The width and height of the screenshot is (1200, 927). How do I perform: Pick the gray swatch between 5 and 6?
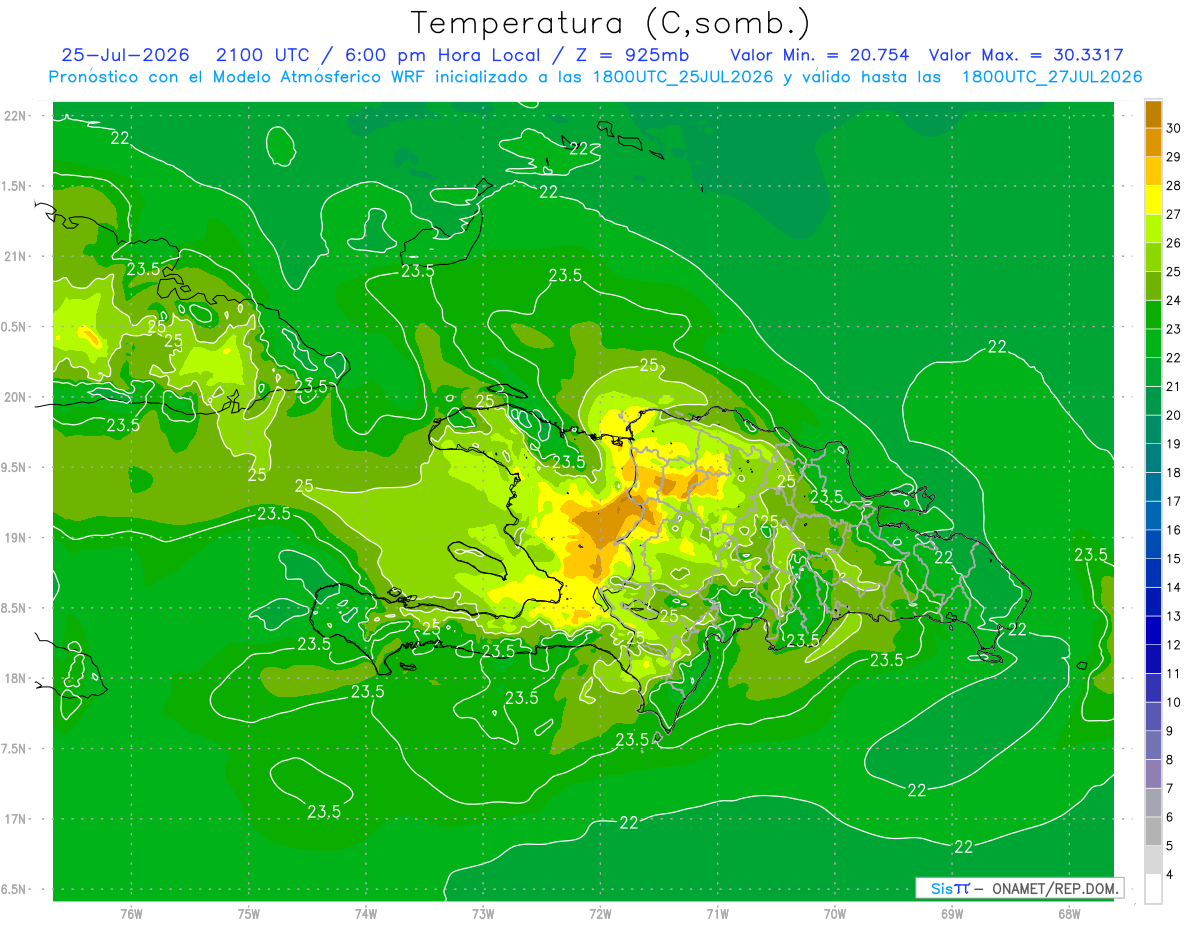[x=1153, y=832]
